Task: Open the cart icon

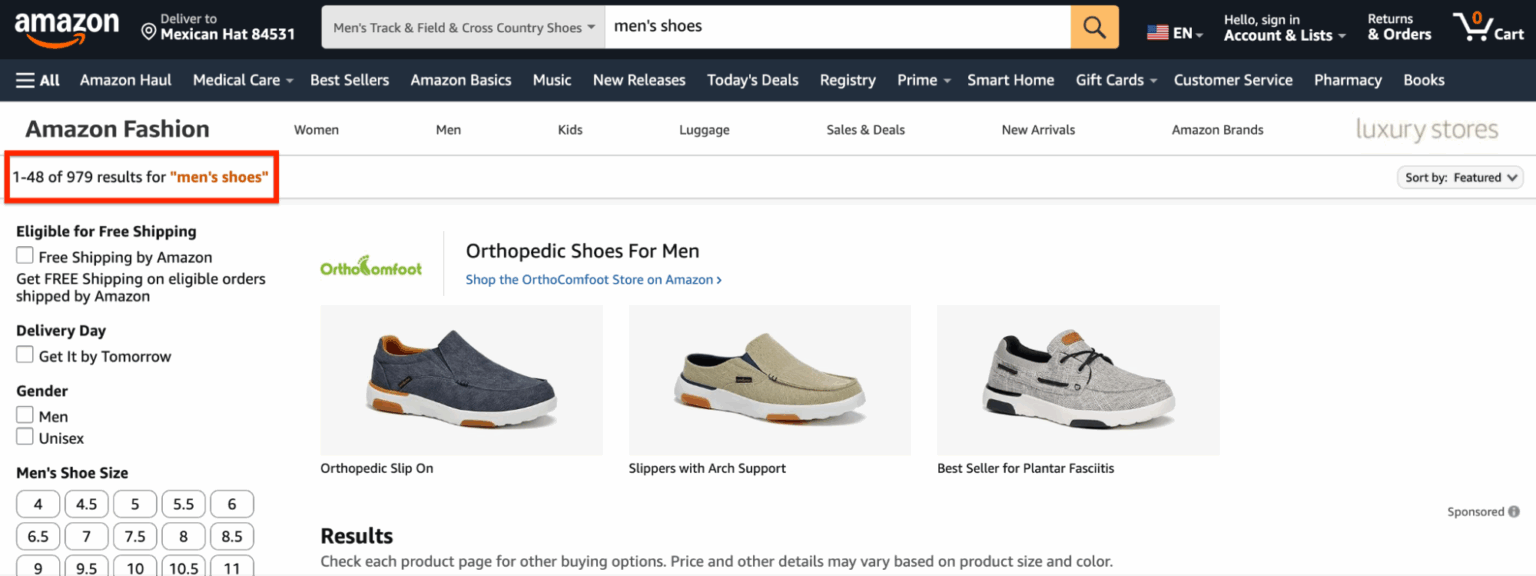Action: tap(1487, 27)
